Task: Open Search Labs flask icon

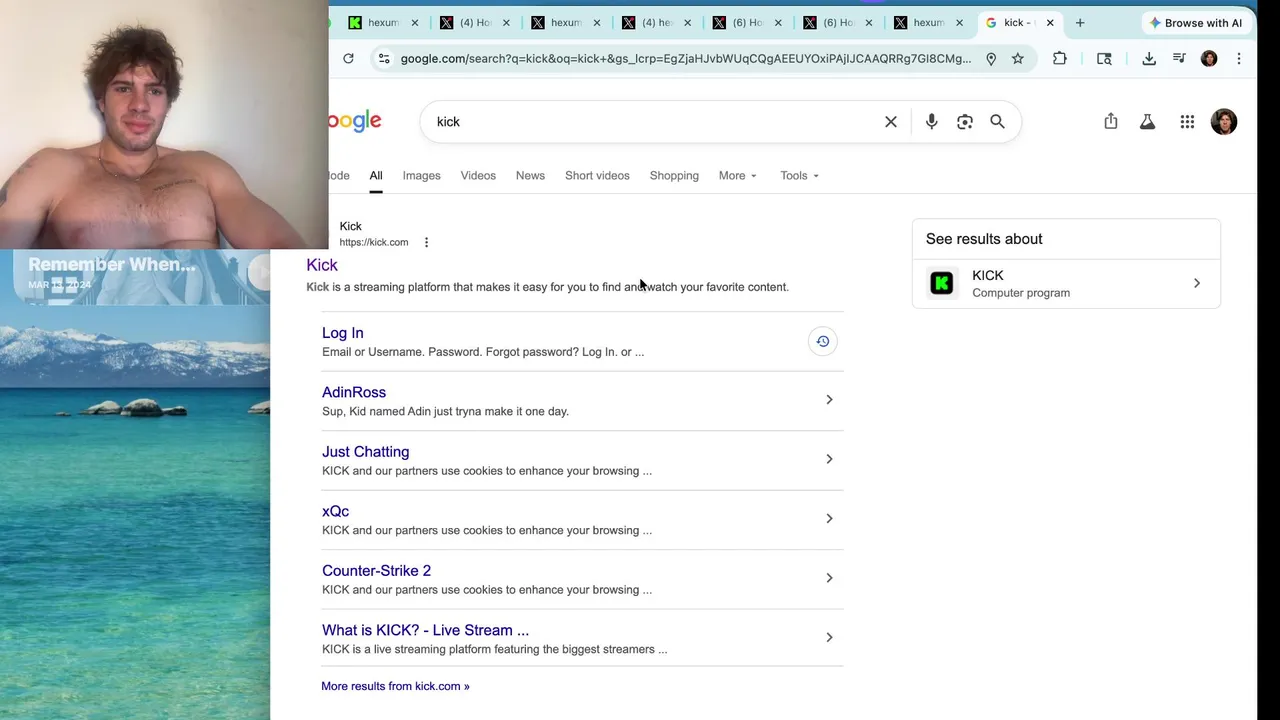Action: [1148, 122]
